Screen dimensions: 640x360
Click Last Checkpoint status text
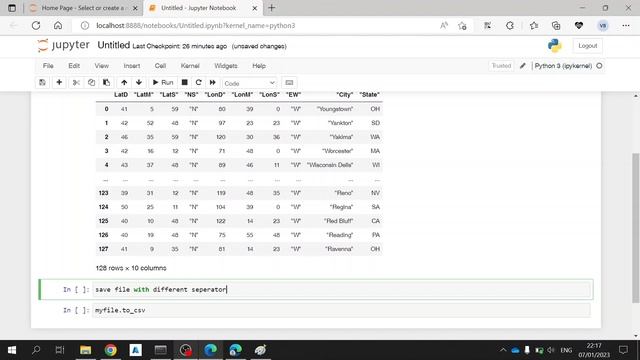[x=180, y=46]
